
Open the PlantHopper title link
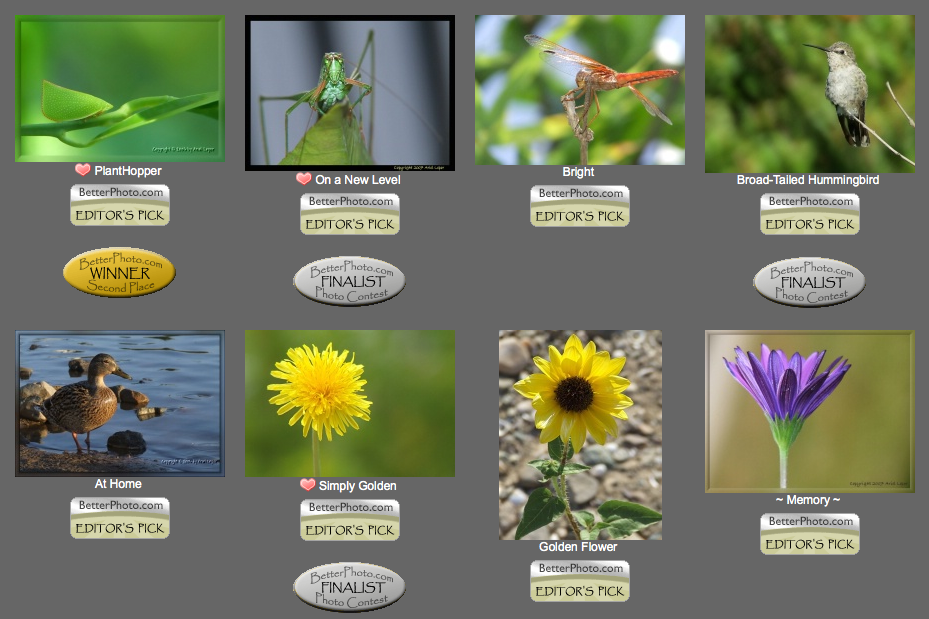click(127, 171)
